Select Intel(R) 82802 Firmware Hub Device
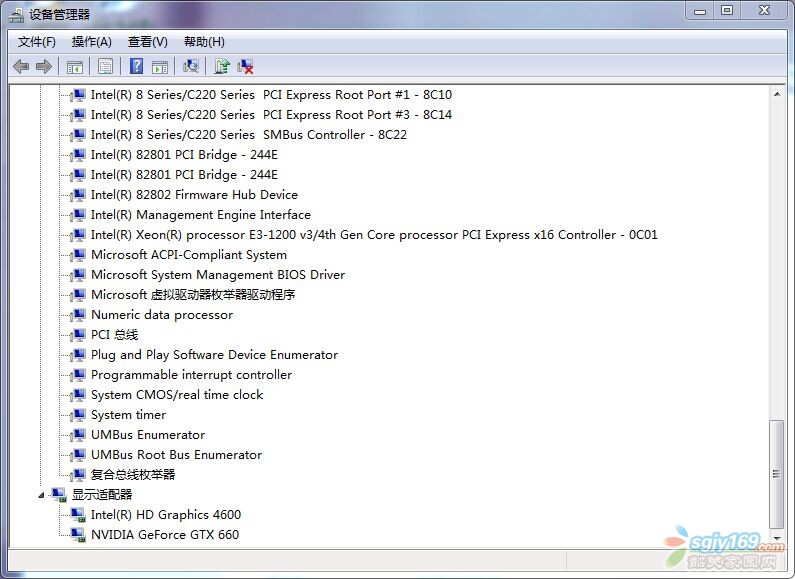The image size is (795, 579). [194, 195]
